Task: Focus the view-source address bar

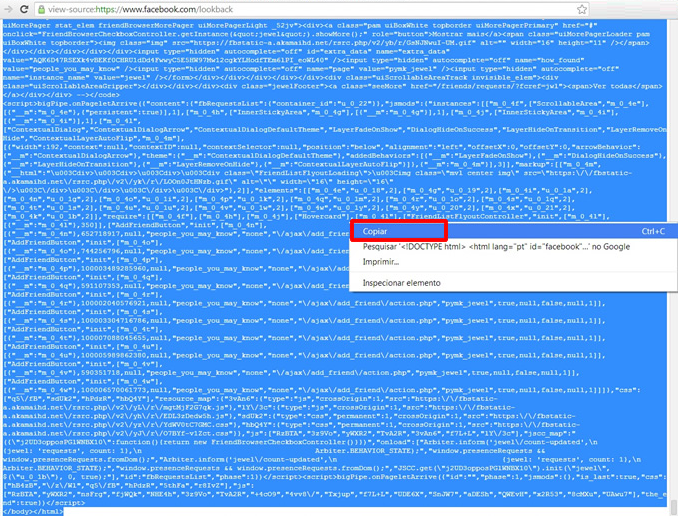Action: 300,8
